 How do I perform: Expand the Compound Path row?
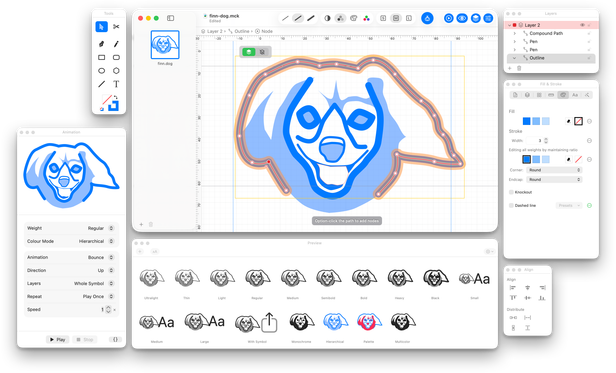(x=515, y=33)
